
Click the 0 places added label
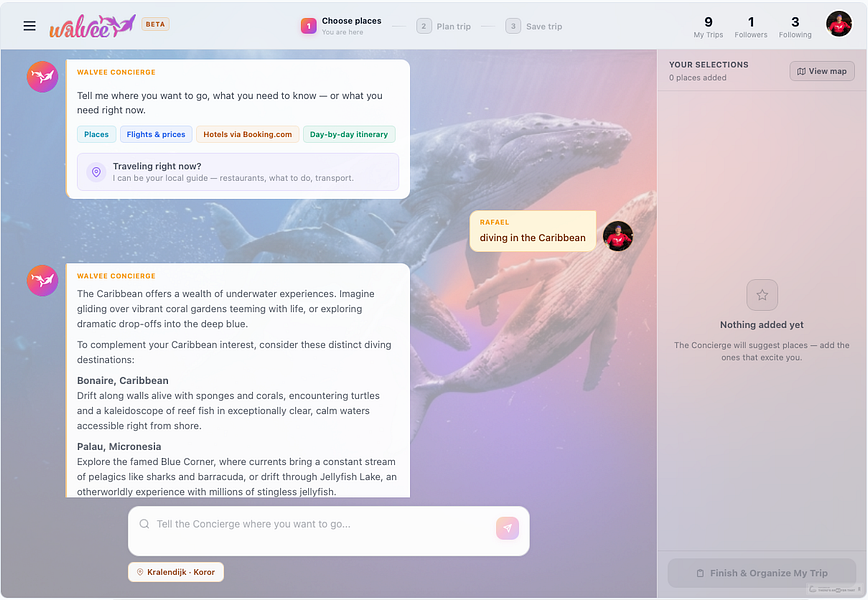(698, 78)
